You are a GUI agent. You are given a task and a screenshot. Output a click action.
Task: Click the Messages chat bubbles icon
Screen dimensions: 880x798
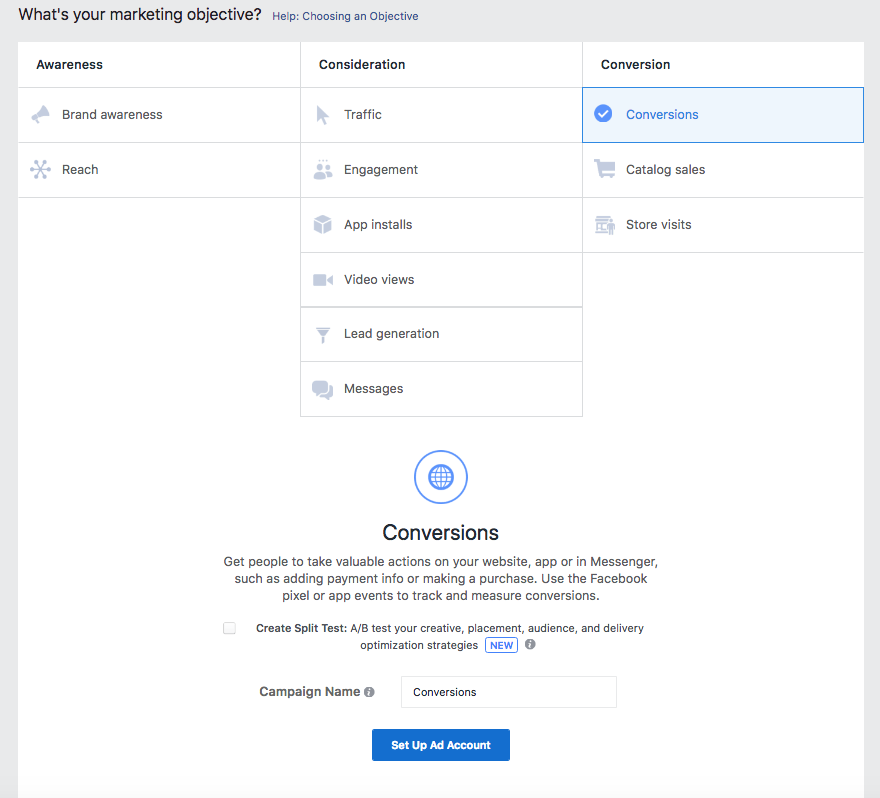pos(323,389)
